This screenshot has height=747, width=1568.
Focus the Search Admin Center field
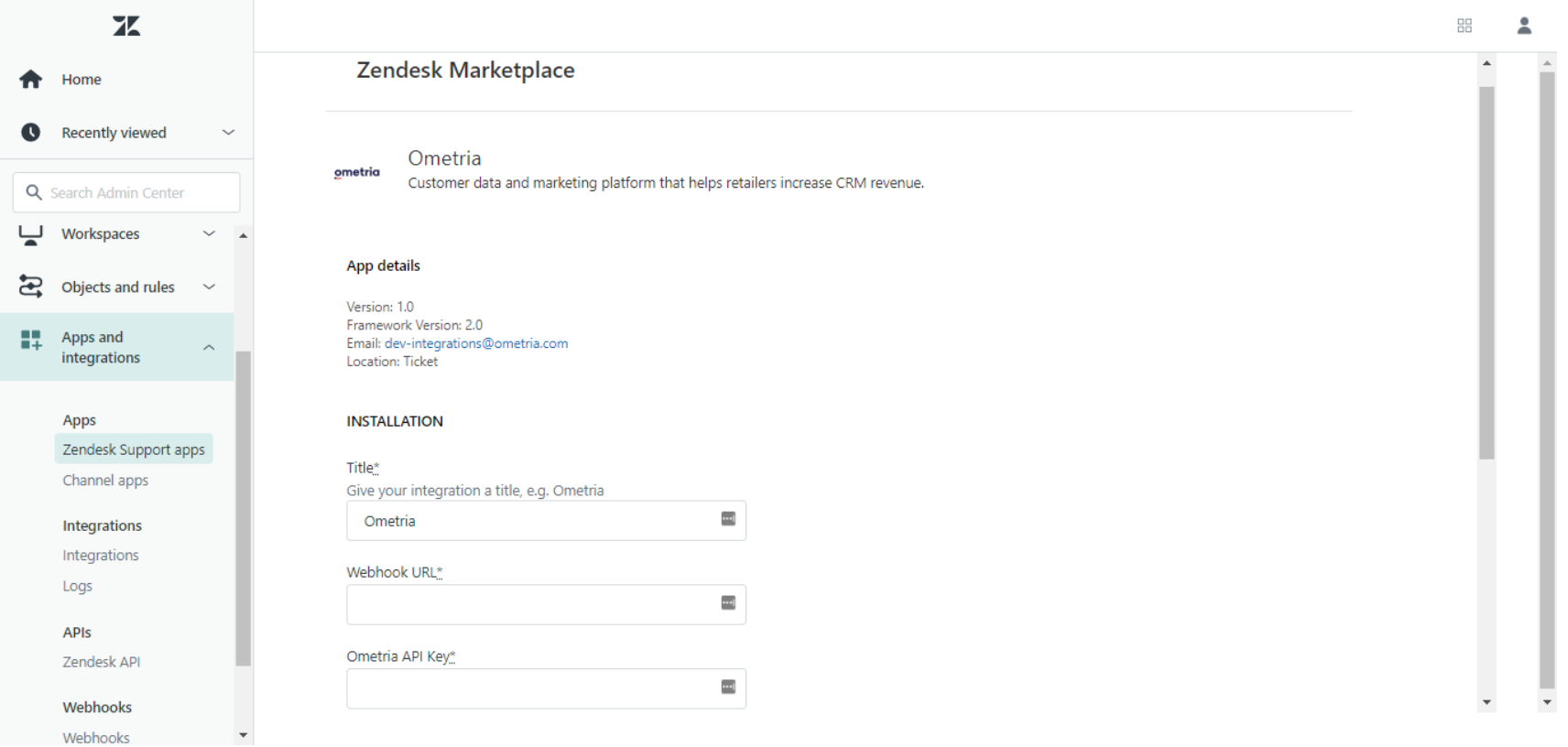coord(126,192)
